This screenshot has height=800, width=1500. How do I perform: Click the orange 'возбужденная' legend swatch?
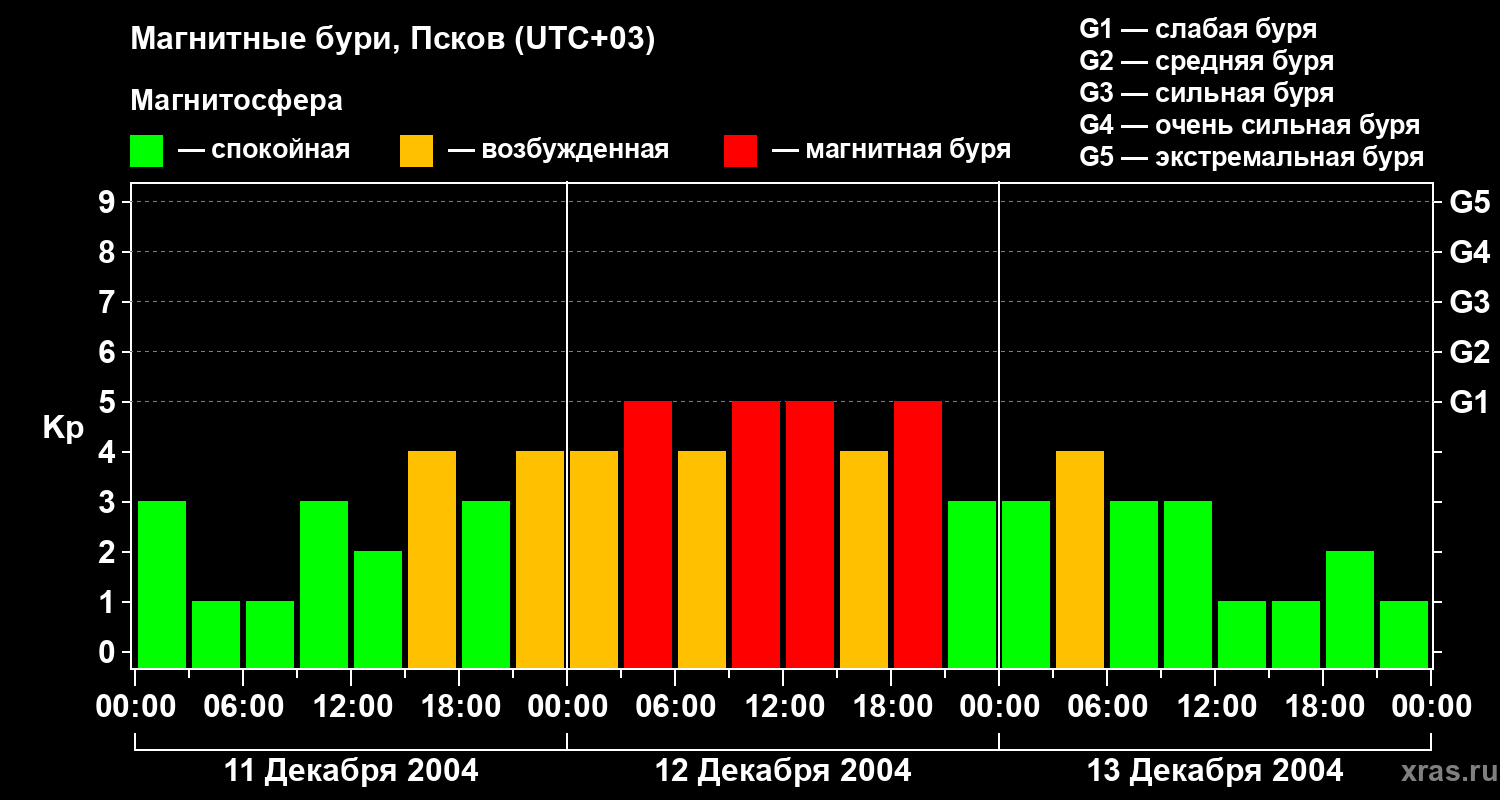[x=416, y=151]
